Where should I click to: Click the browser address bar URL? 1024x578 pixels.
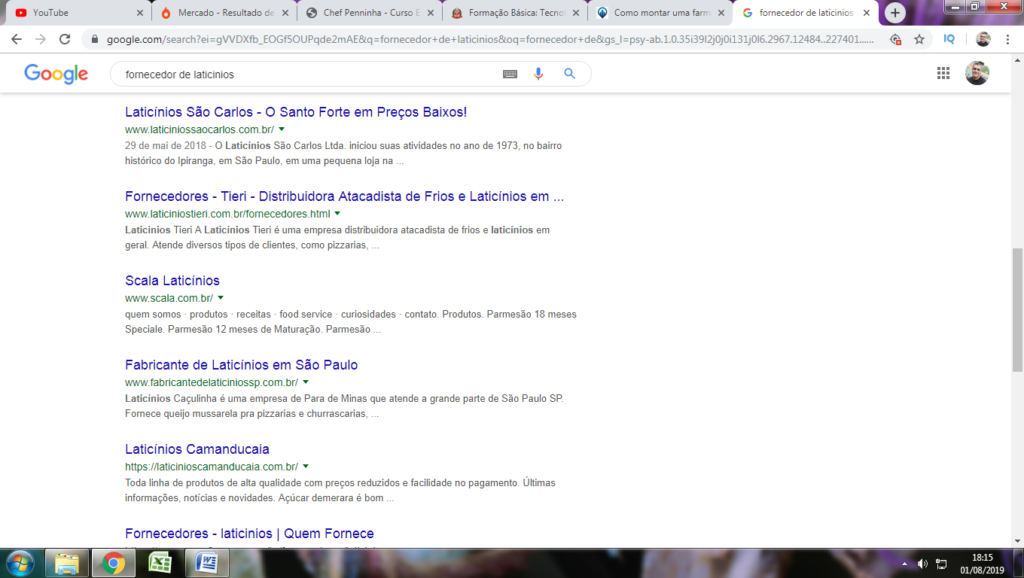click(x=490, y=39)
